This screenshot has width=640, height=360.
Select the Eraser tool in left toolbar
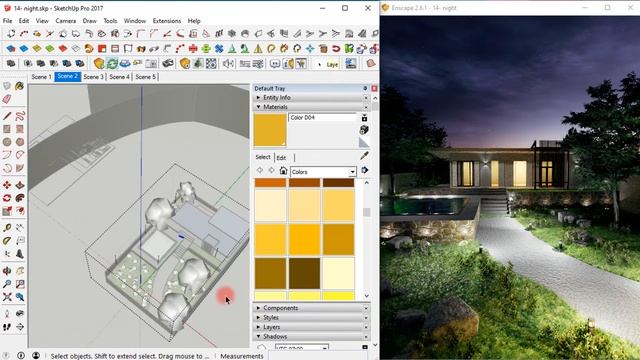(x=7, y=99)
